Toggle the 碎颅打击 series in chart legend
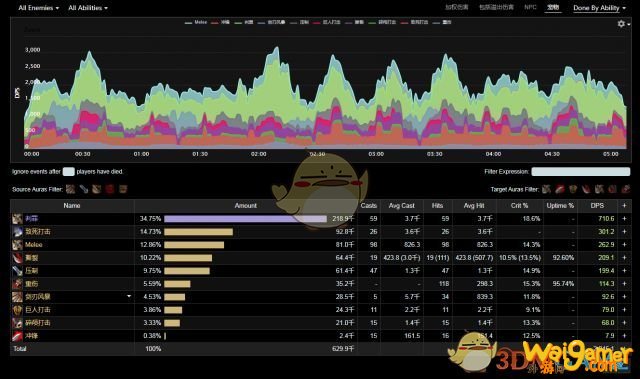The image size is (640, 379). (382, 22)
